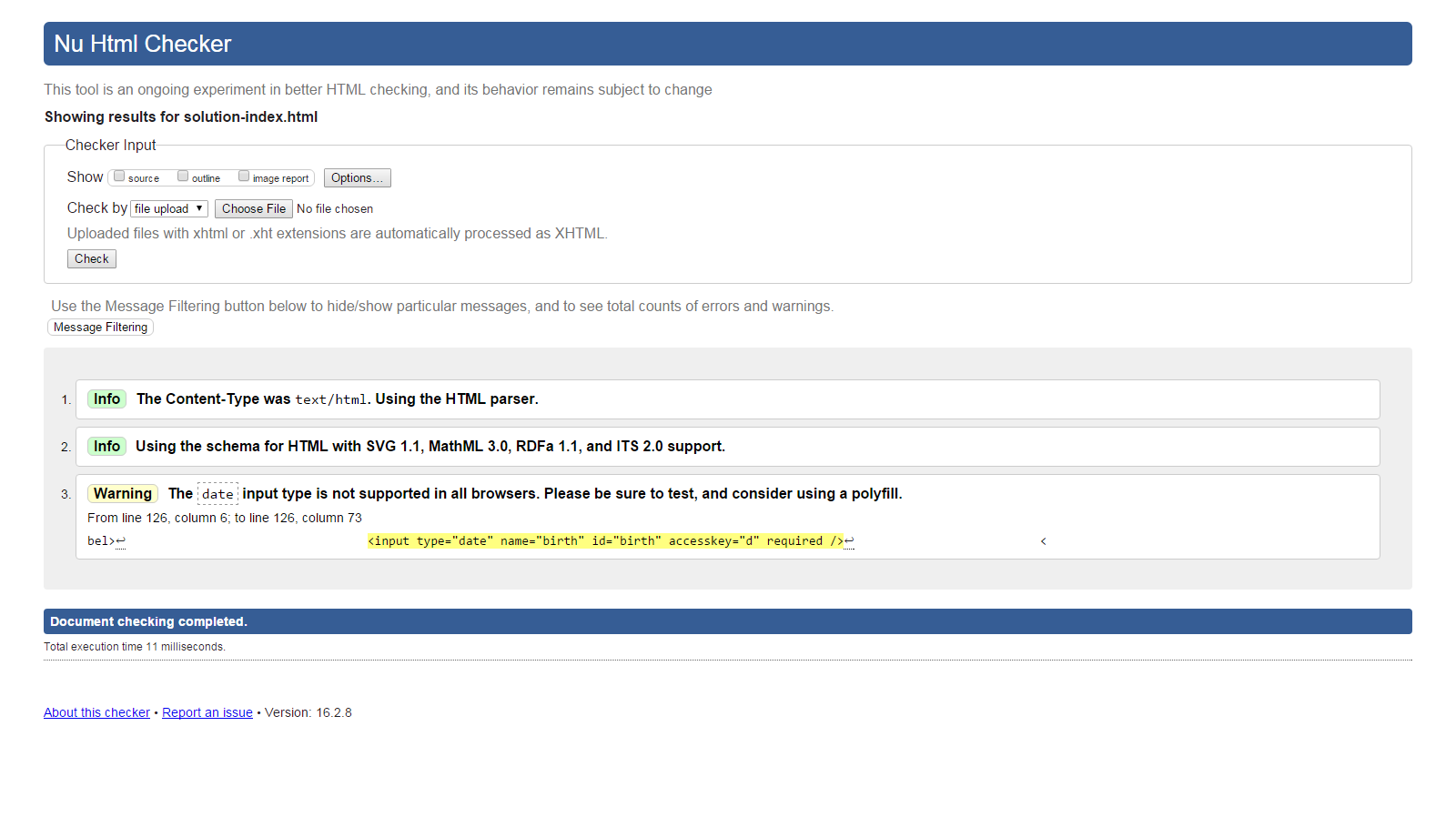Click the Info badge for schema message
The width and height of the screenshot is (1456, 817).
tap(106, 446)
